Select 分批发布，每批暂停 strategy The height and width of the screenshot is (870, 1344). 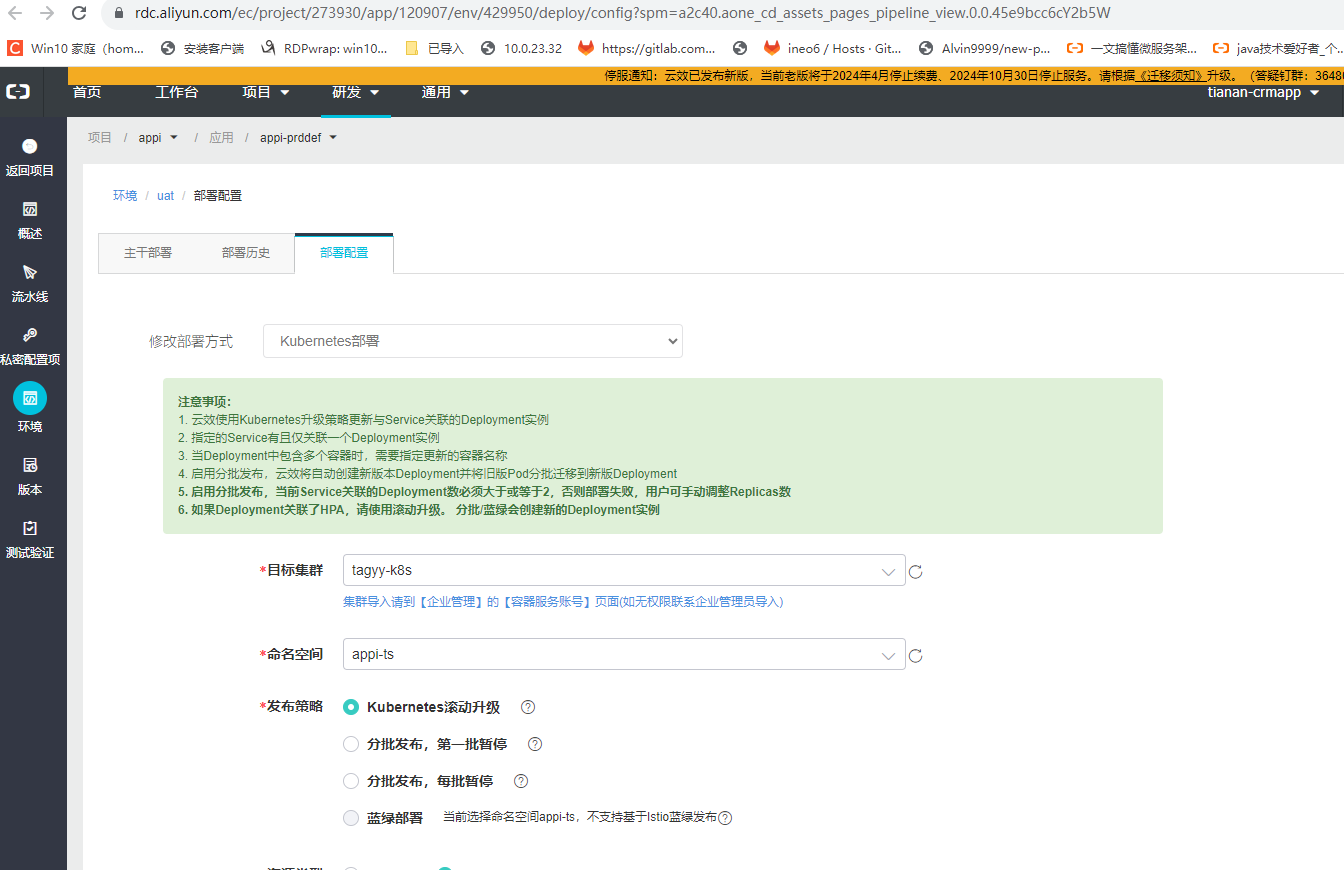point(351,781)
